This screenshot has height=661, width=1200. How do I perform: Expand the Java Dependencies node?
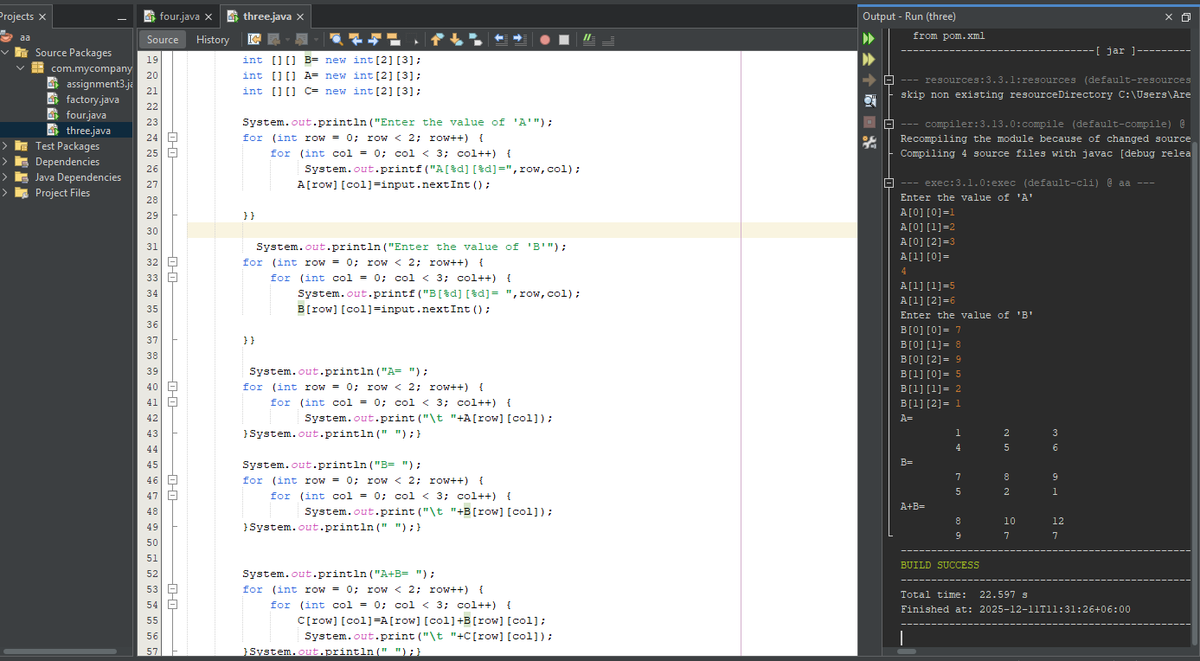point(7,177)
